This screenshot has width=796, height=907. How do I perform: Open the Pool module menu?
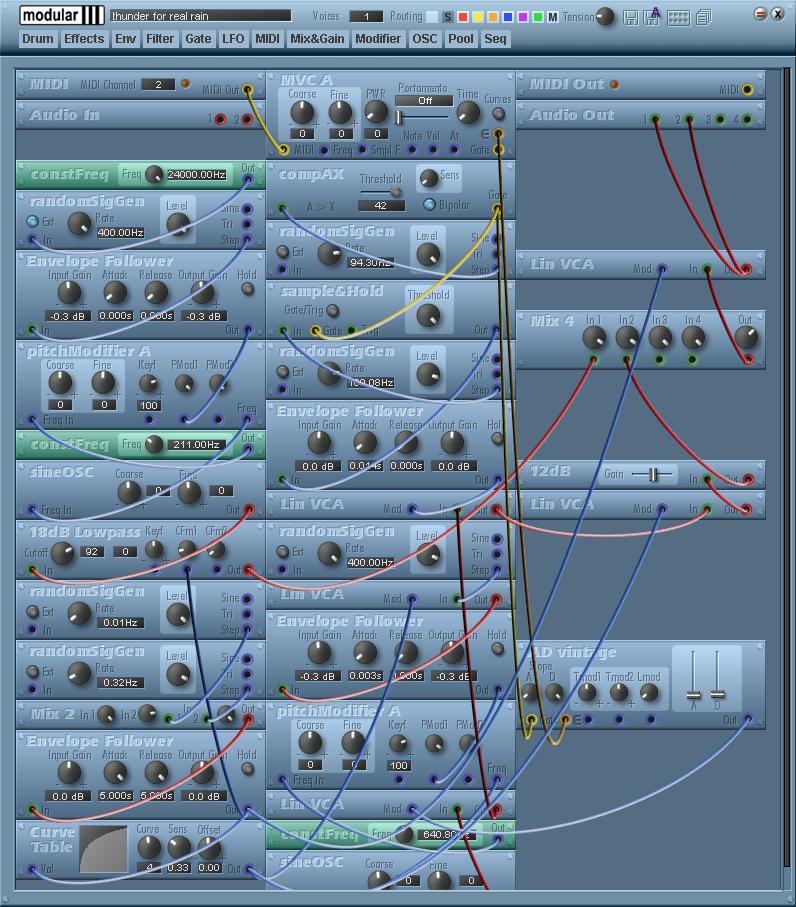click(460, 39)
